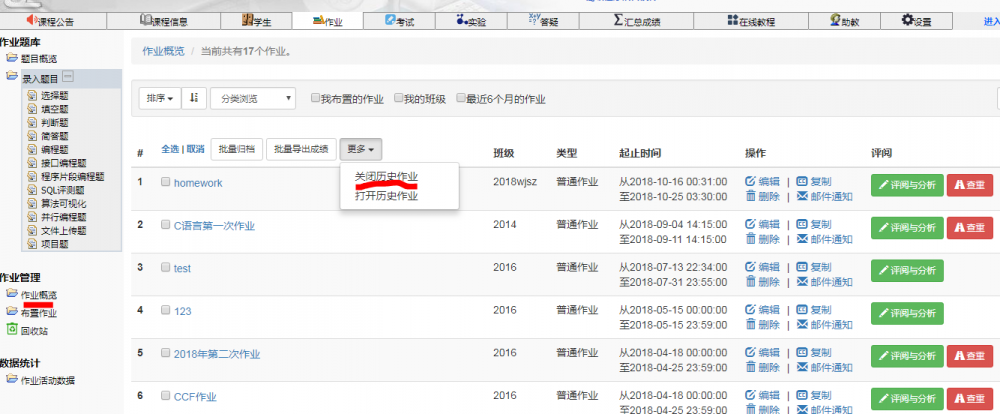Click 编辑 for 123 row
Image resolution: width=1000 pixels, height=414 pixels.
763,310
